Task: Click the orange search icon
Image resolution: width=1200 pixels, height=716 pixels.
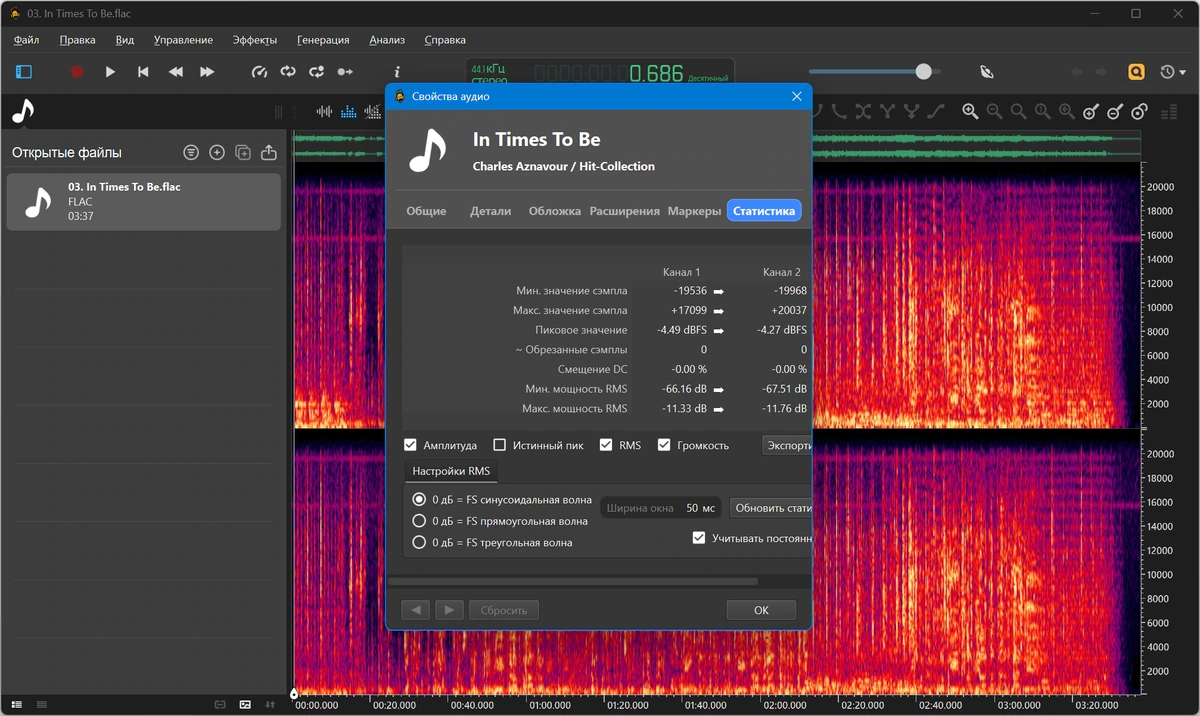Action: coord(1136,72)
